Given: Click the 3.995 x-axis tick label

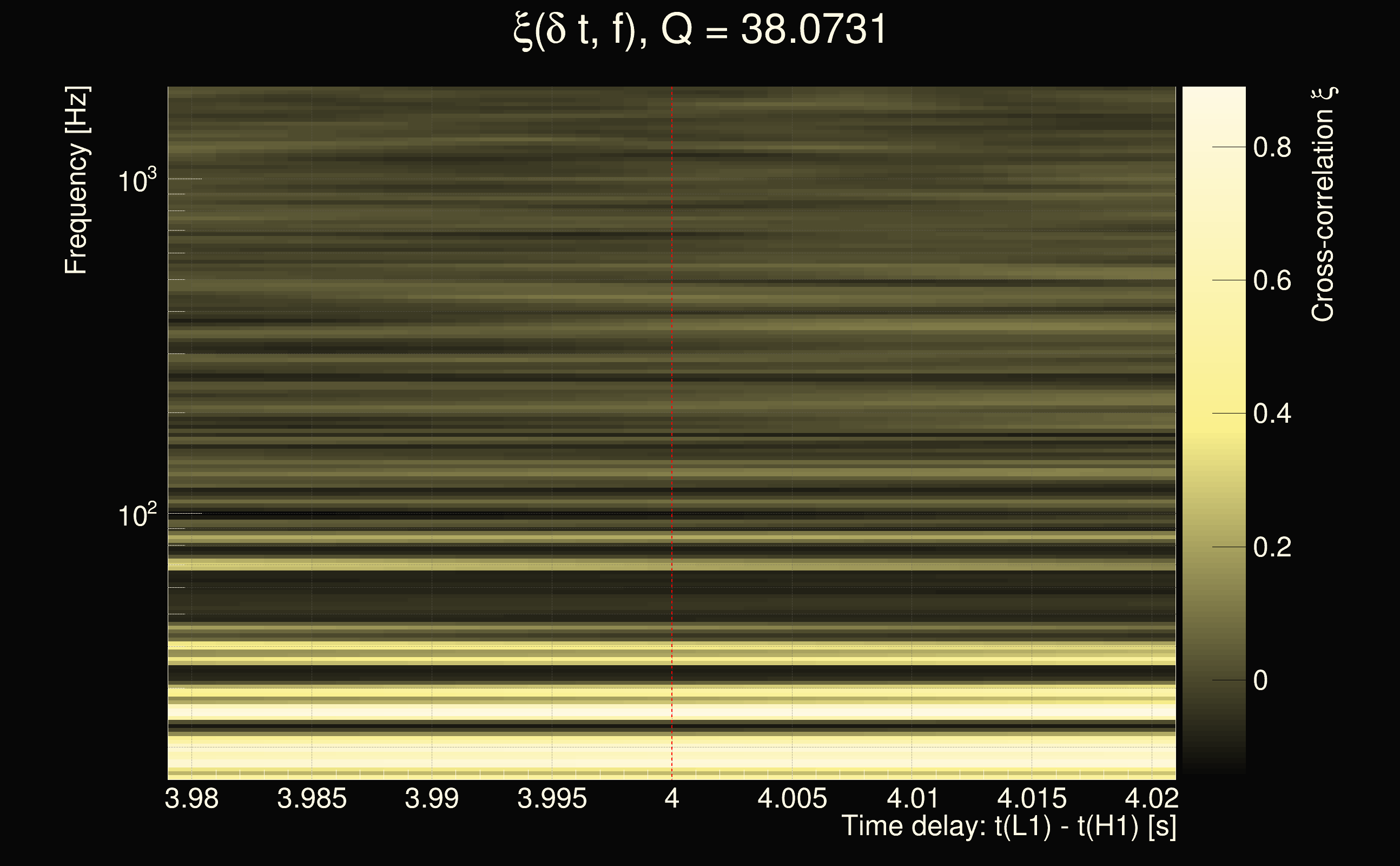Looking at the screenshot, I should (x=552, y=798).
